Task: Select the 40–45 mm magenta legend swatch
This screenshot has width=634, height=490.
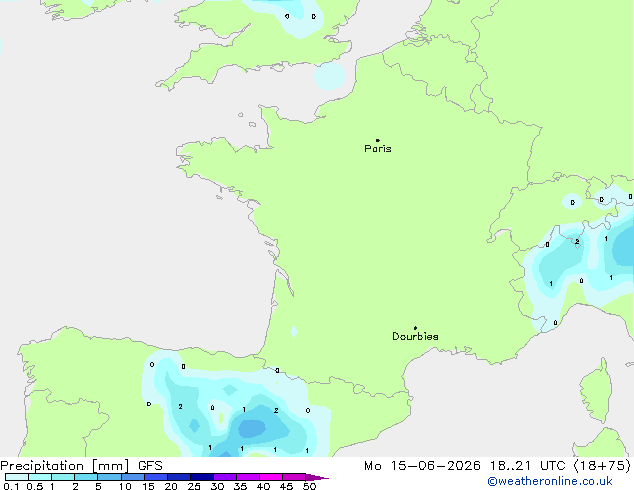Action: tap(271, 477)
